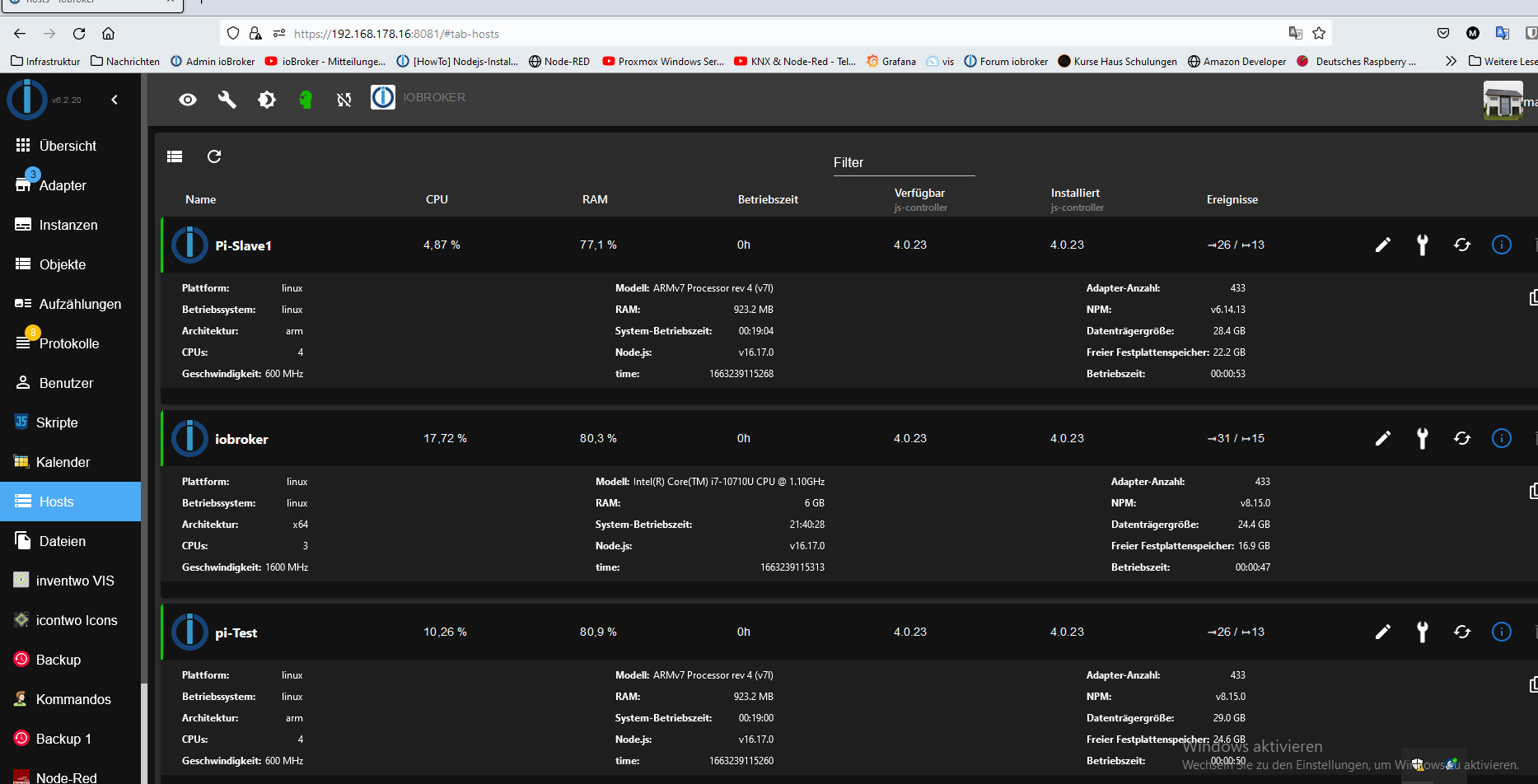Open icontwo Icons in the sidebar
The image size is (1538, 784).
point(70,620)
